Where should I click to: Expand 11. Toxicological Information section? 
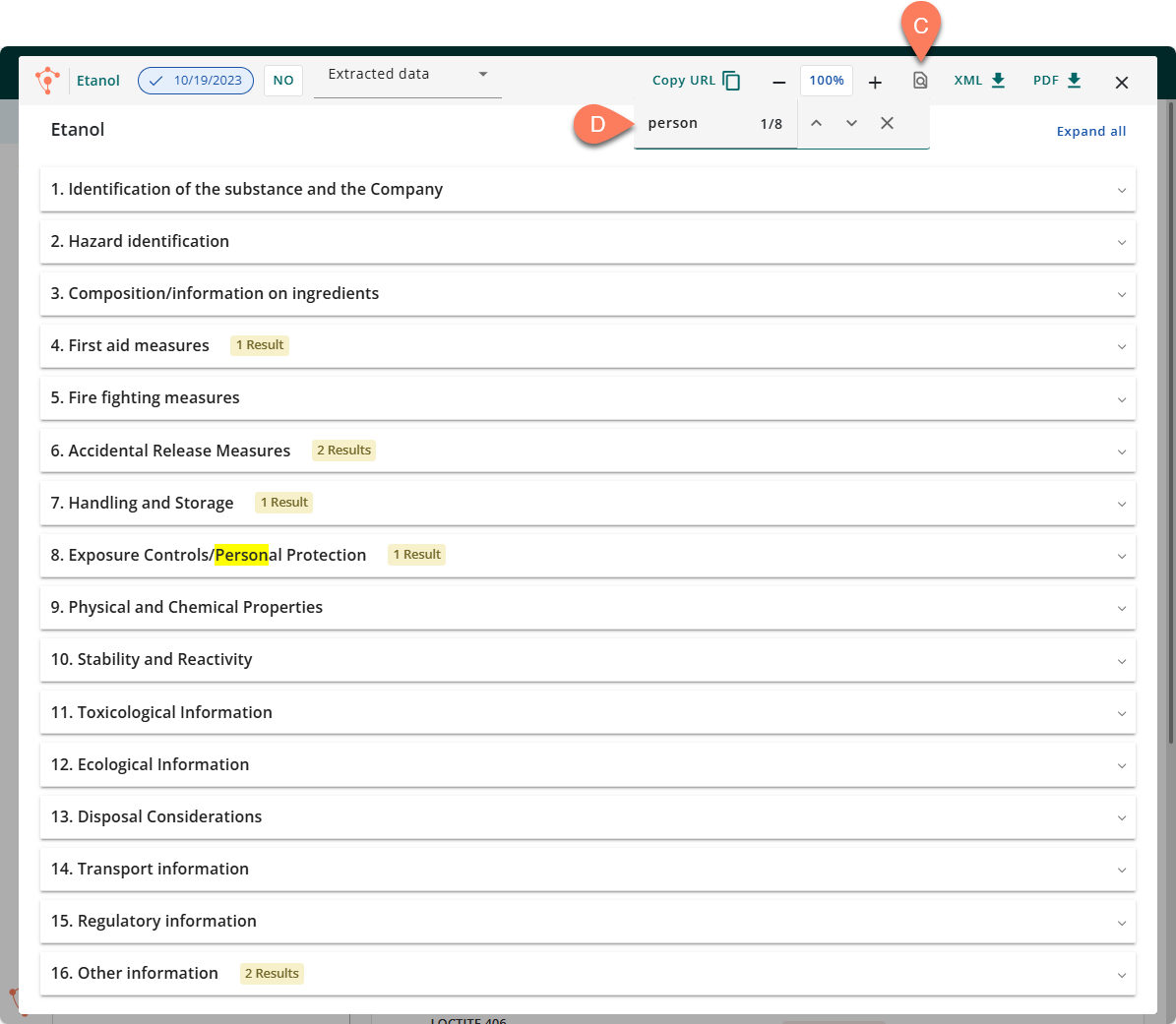587,712
